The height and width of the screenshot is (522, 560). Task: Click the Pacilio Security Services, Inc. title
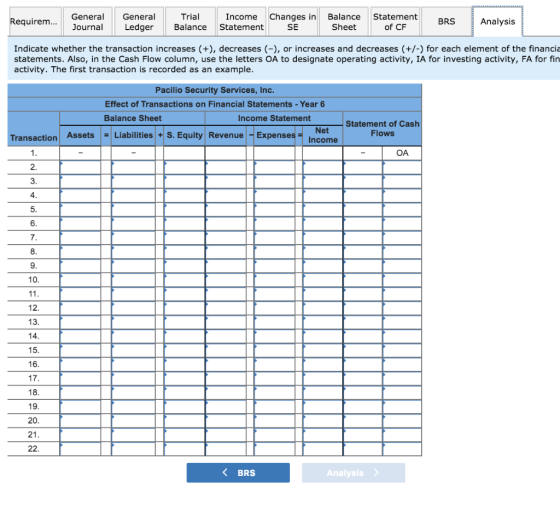pos(215,90)
